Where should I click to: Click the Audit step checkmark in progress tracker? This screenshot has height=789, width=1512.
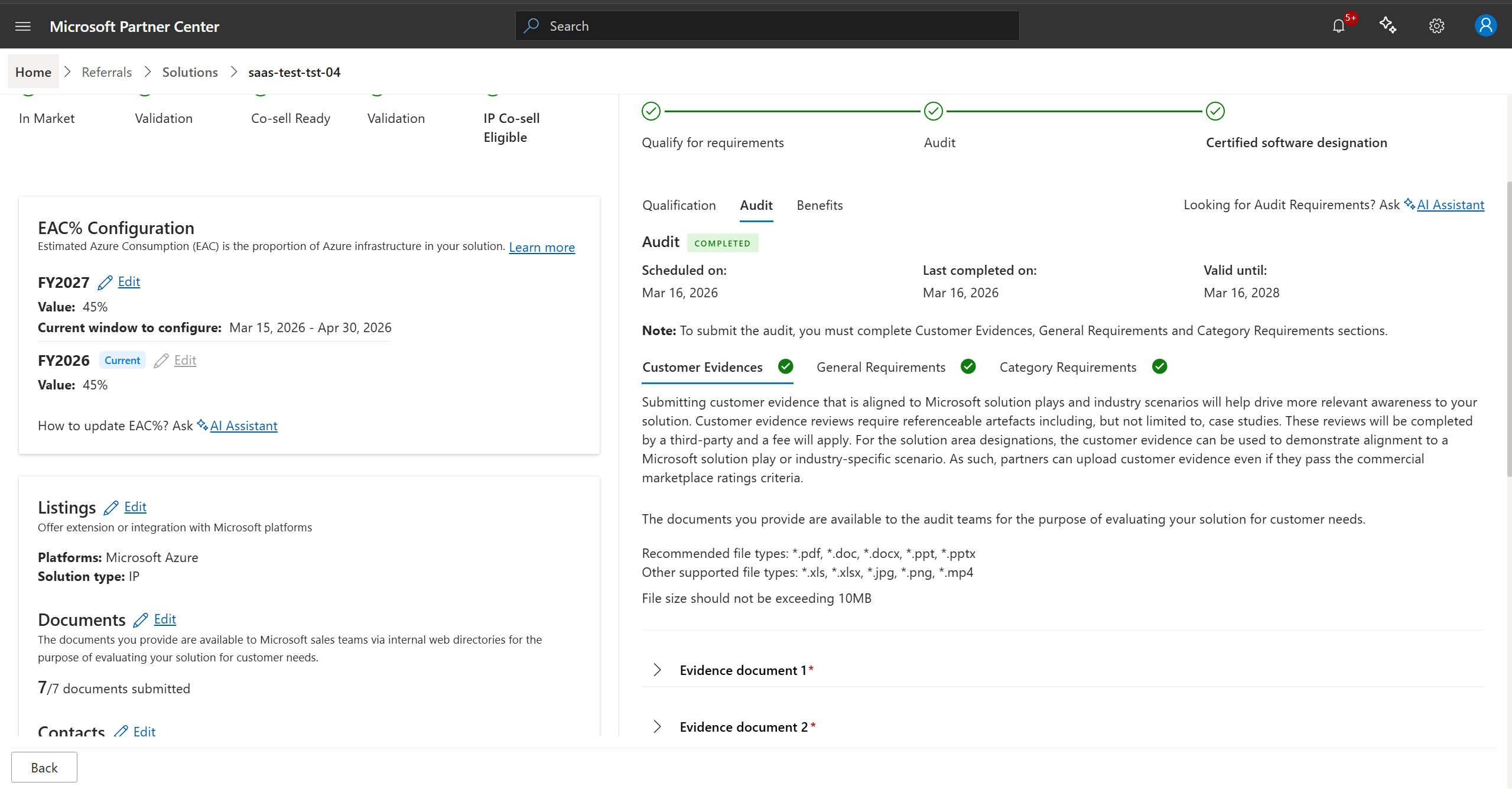point(933,111)
